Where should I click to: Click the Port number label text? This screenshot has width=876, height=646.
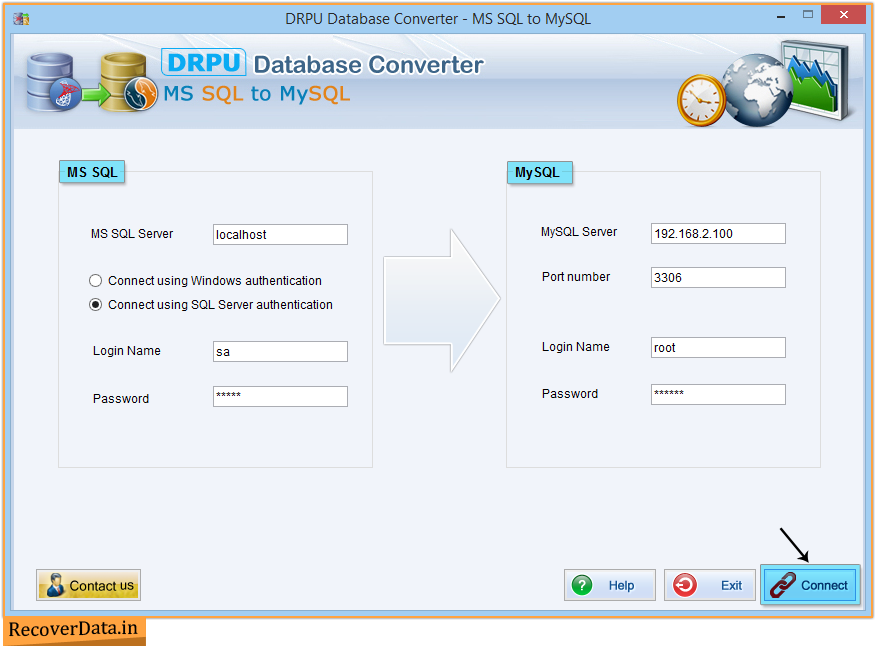576,277
